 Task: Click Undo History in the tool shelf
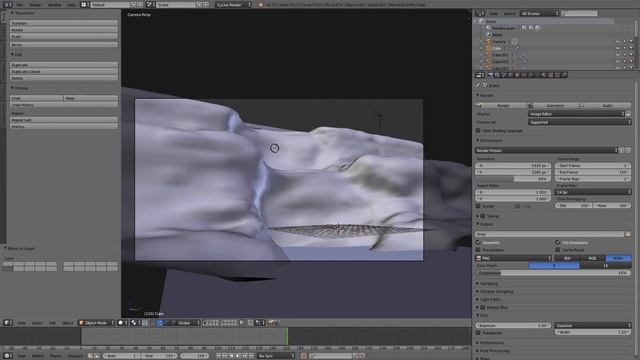click(x=64, y=105)
